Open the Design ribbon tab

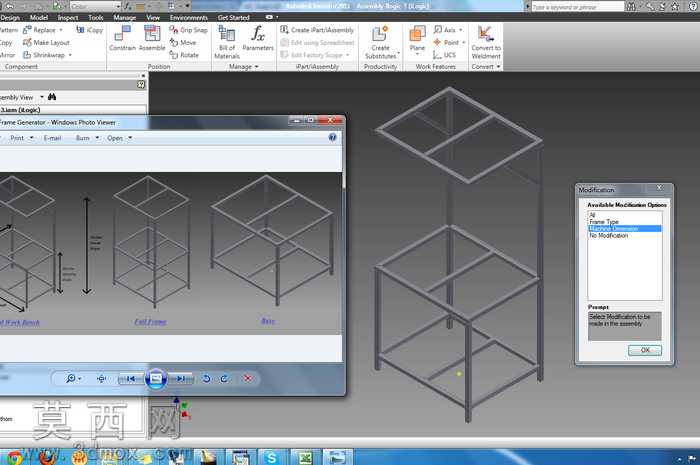point(10,17)
